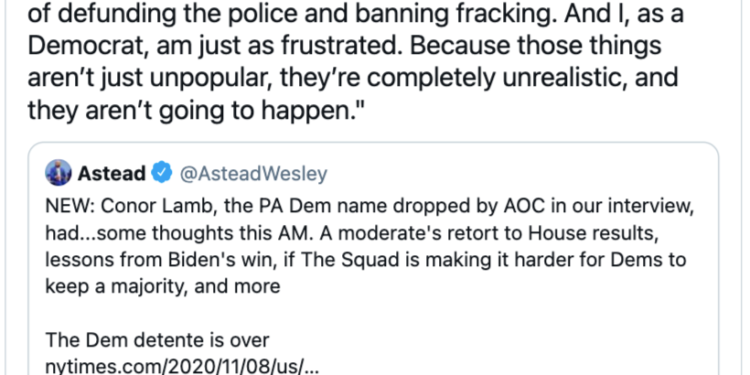
Task: Click the line 'The Dem detente is over'
Action: coord(157,340)
